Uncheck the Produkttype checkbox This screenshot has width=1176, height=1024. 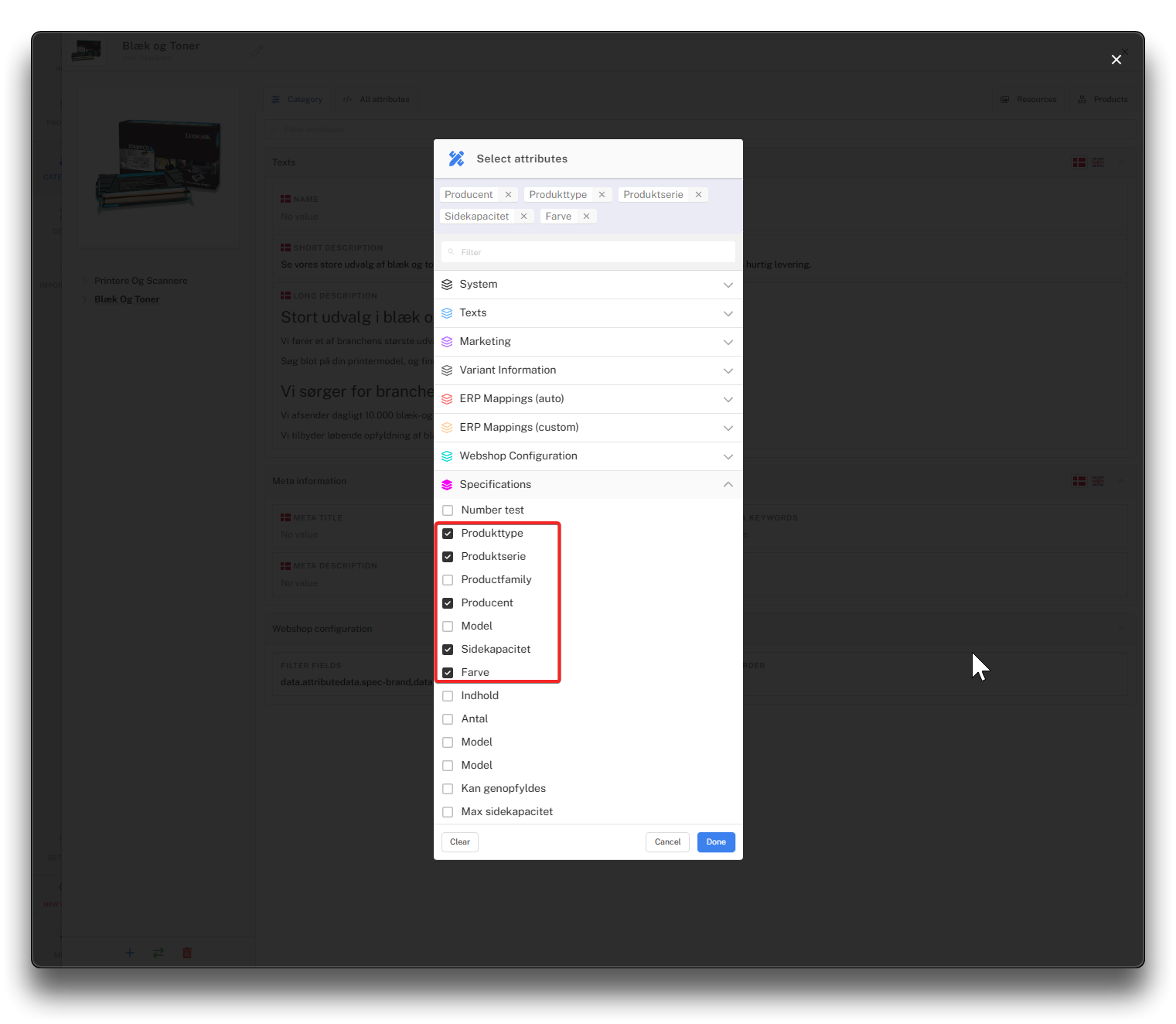point(448,534)
